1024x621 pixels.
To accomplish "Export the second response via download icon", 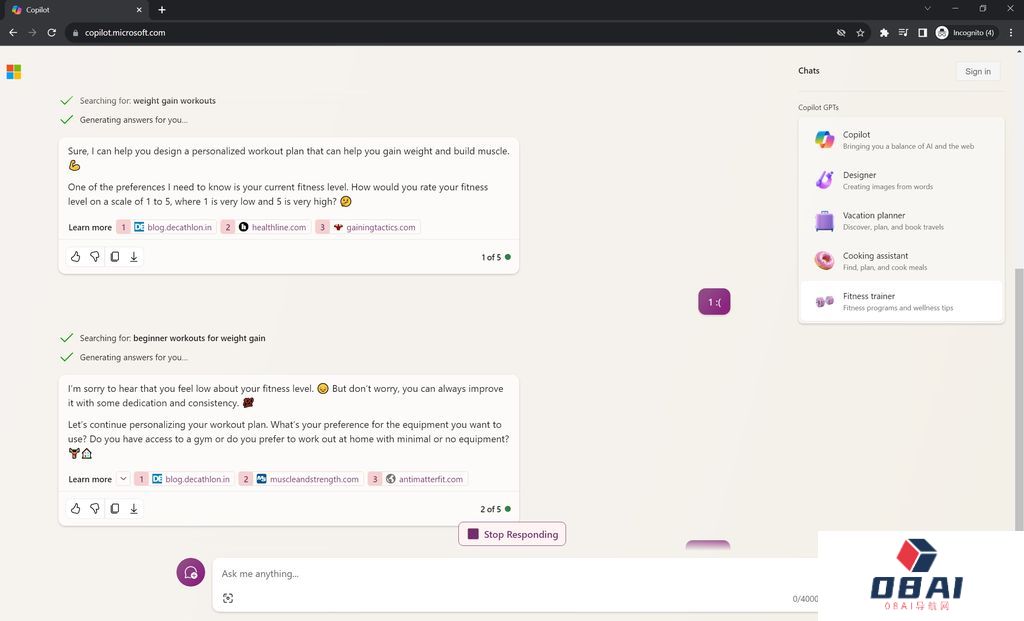I will pyautogui.click(x=134, y=509).
